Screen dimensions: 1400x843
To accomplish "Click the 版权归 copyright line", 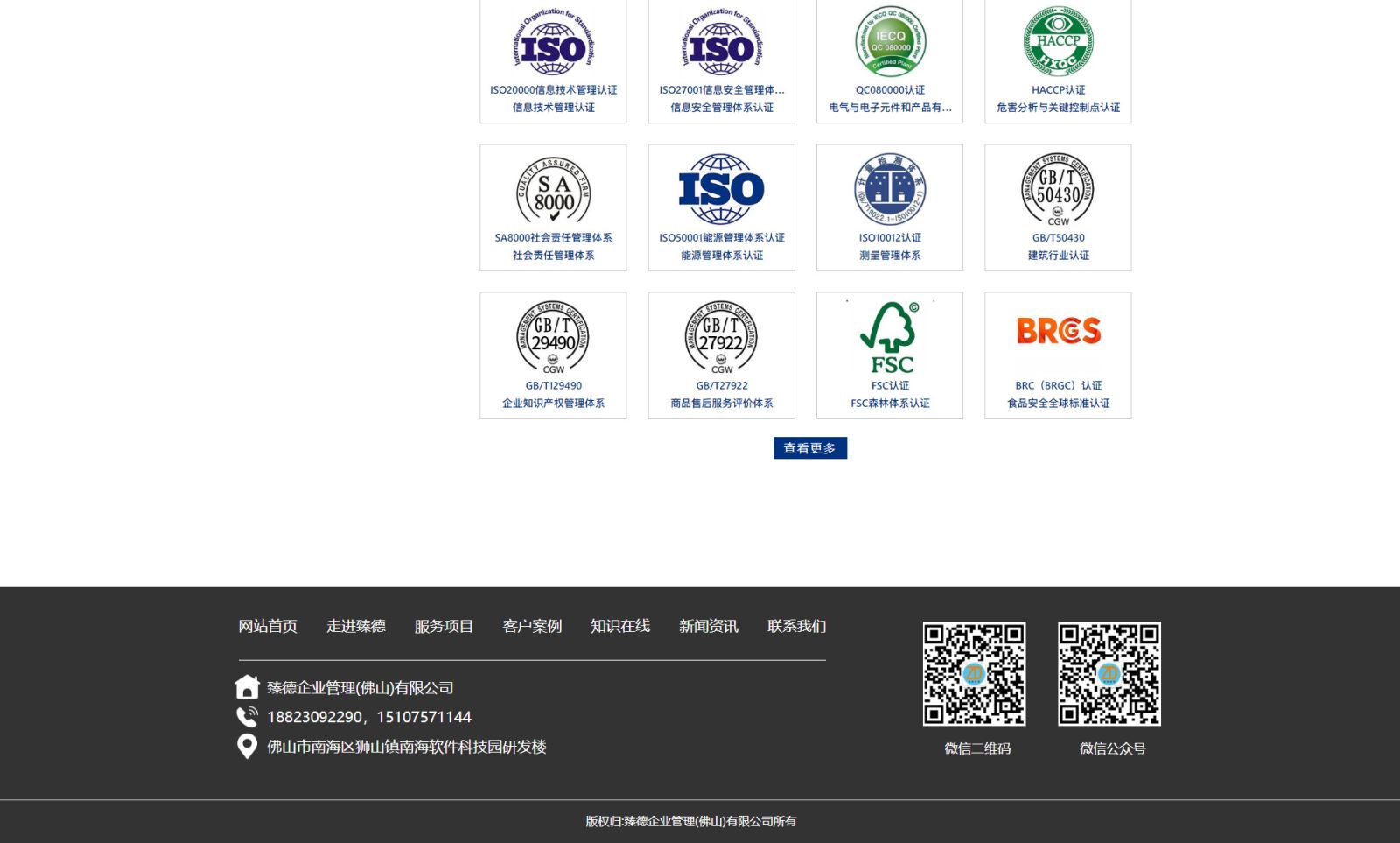I will (691, 821).
